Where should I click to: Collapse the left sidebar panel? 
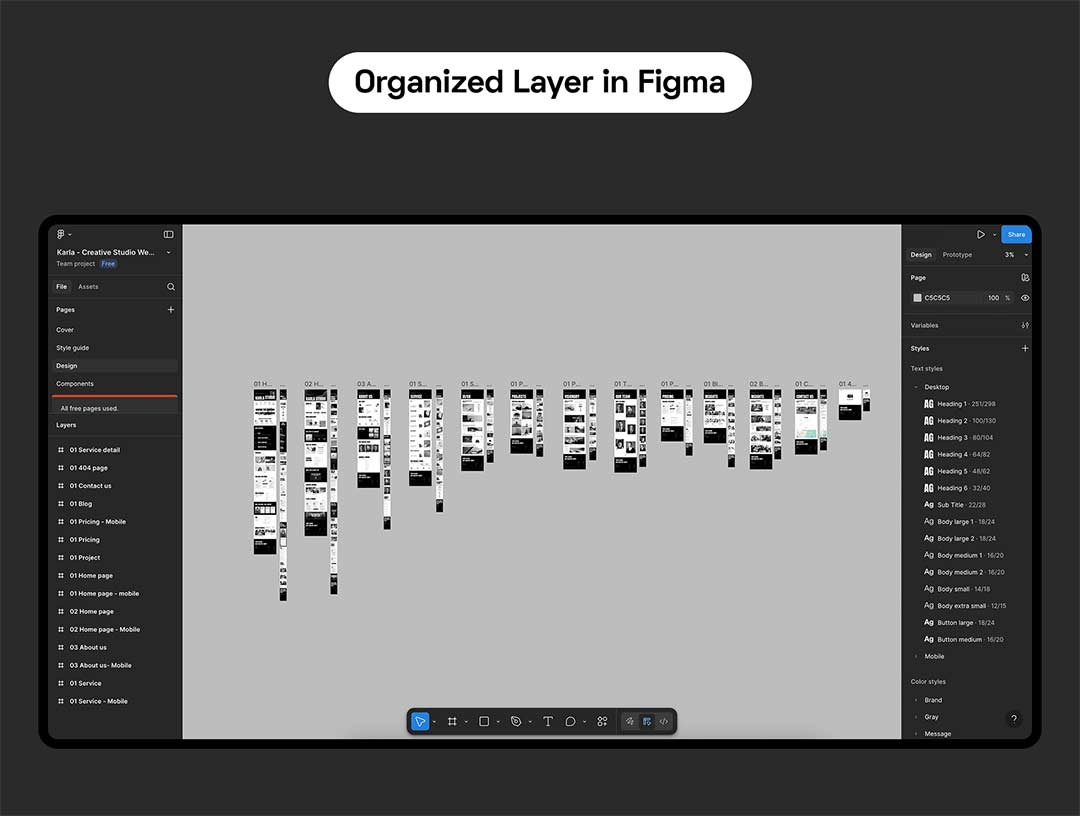(168, 234)
